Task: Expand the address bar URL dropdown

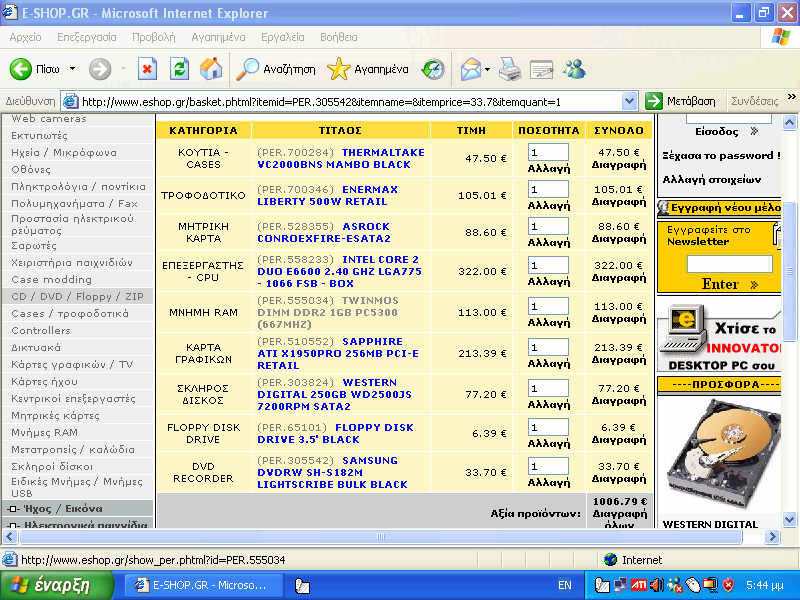Action: (630, 102)
